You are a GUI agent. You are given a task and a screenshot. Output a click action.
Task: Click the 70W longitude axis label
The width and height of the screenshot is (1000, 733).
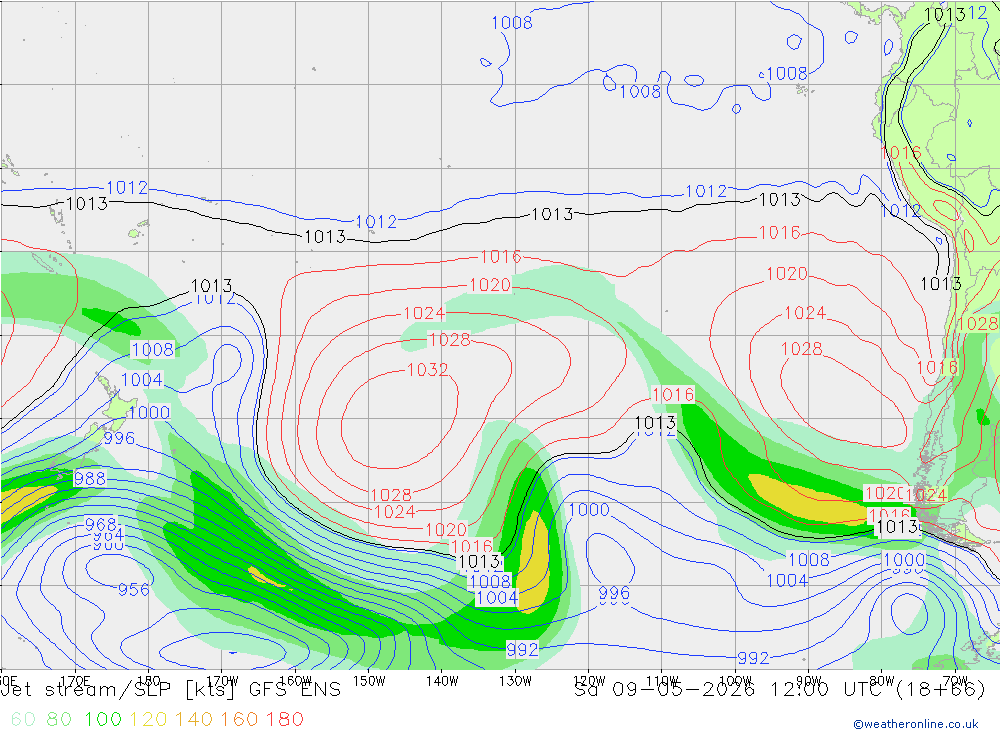click(x=955, y=681)
